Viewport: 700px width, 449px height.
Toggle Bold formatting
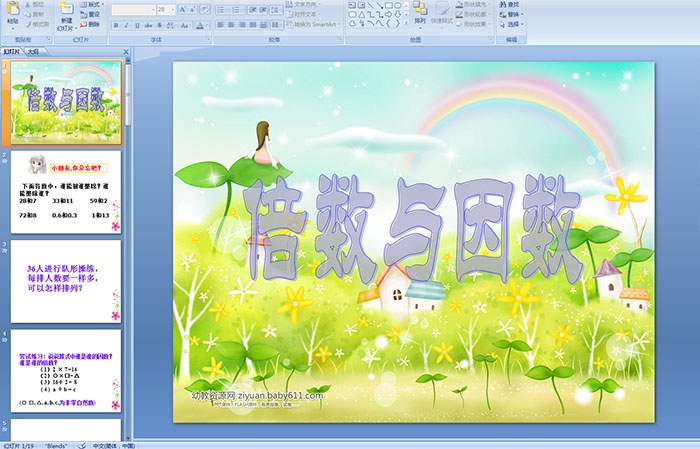(116, 25)
